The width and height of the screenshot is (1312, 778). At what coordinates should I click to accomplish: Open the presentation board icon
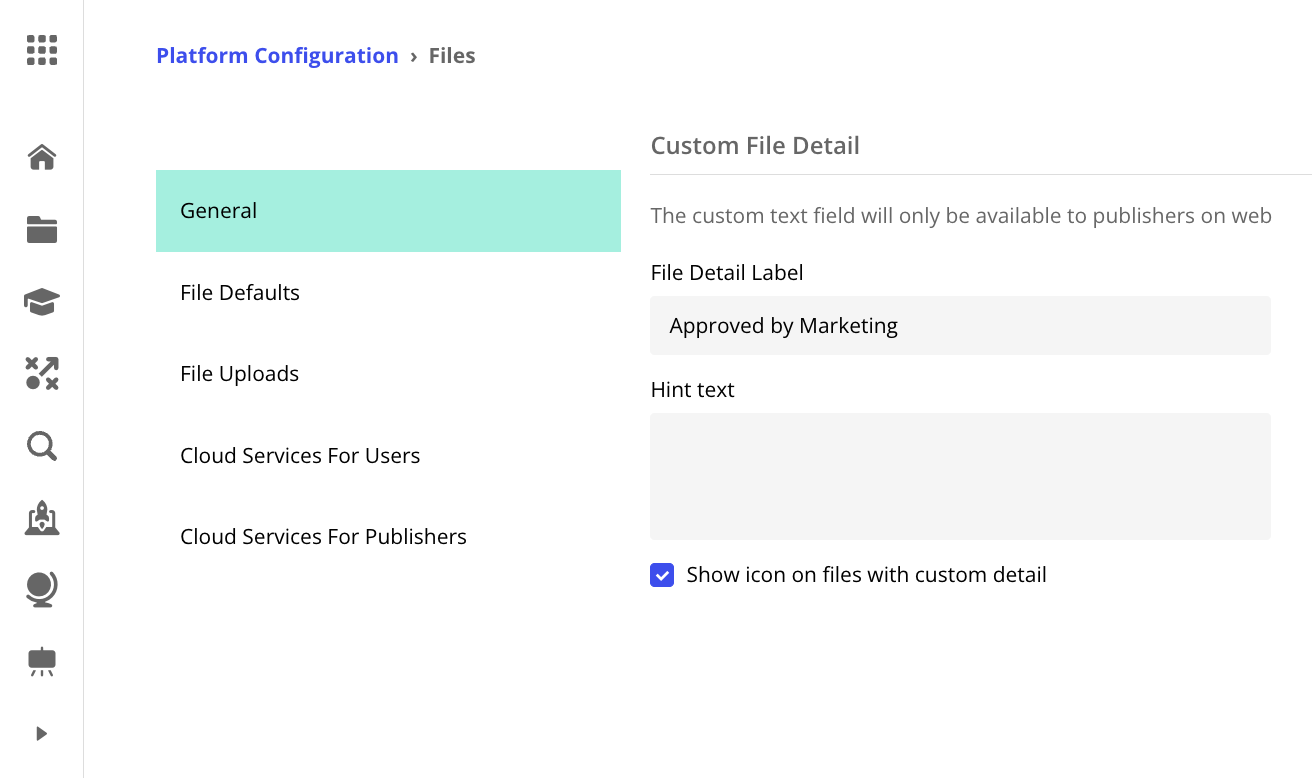point(42,661)
